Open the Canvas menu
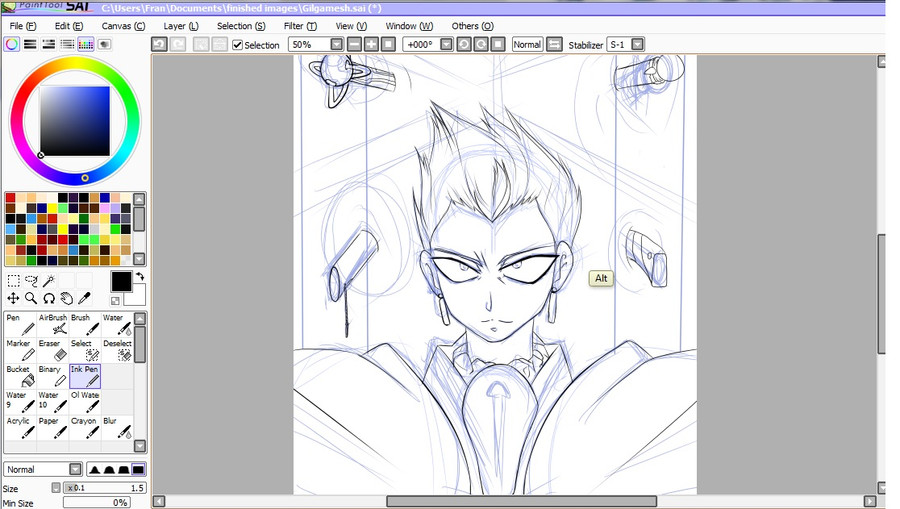Screen dimensions: 900x509 [x=123, y=26]
